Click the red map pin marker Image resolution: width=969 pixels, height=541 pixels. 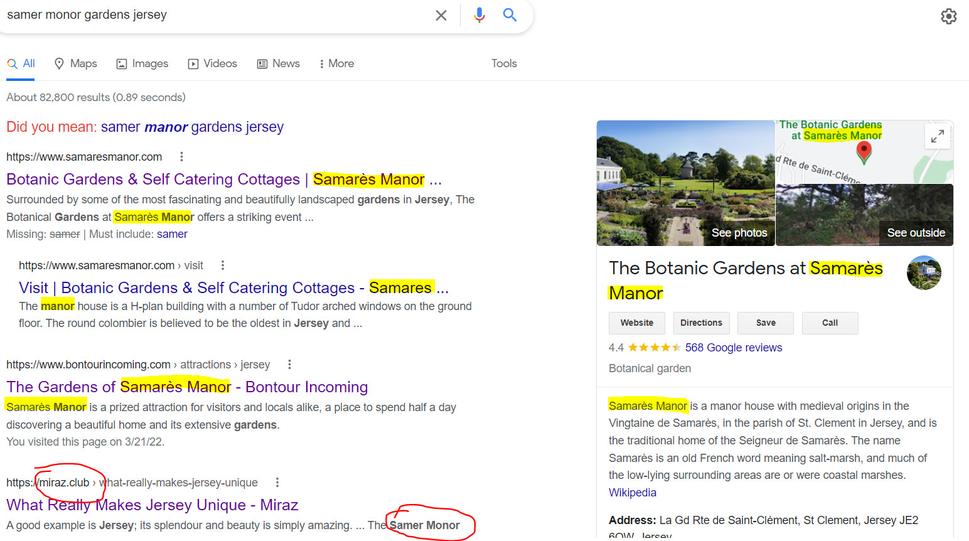click(864, 151)
